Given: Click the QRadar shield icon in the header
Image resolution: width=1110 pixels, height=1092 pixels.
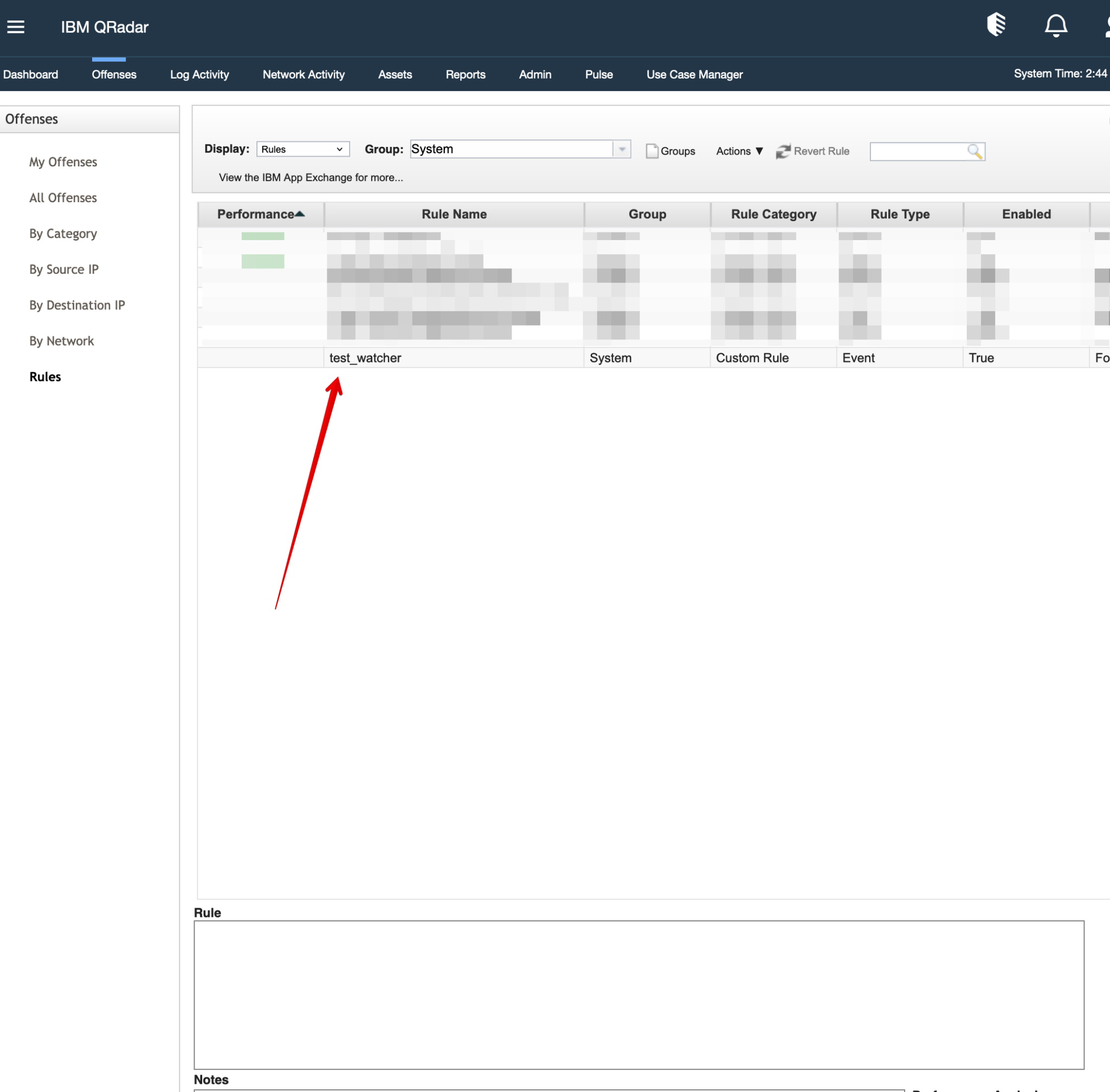Looking at the screenshot, I should (x=996, y=25).
